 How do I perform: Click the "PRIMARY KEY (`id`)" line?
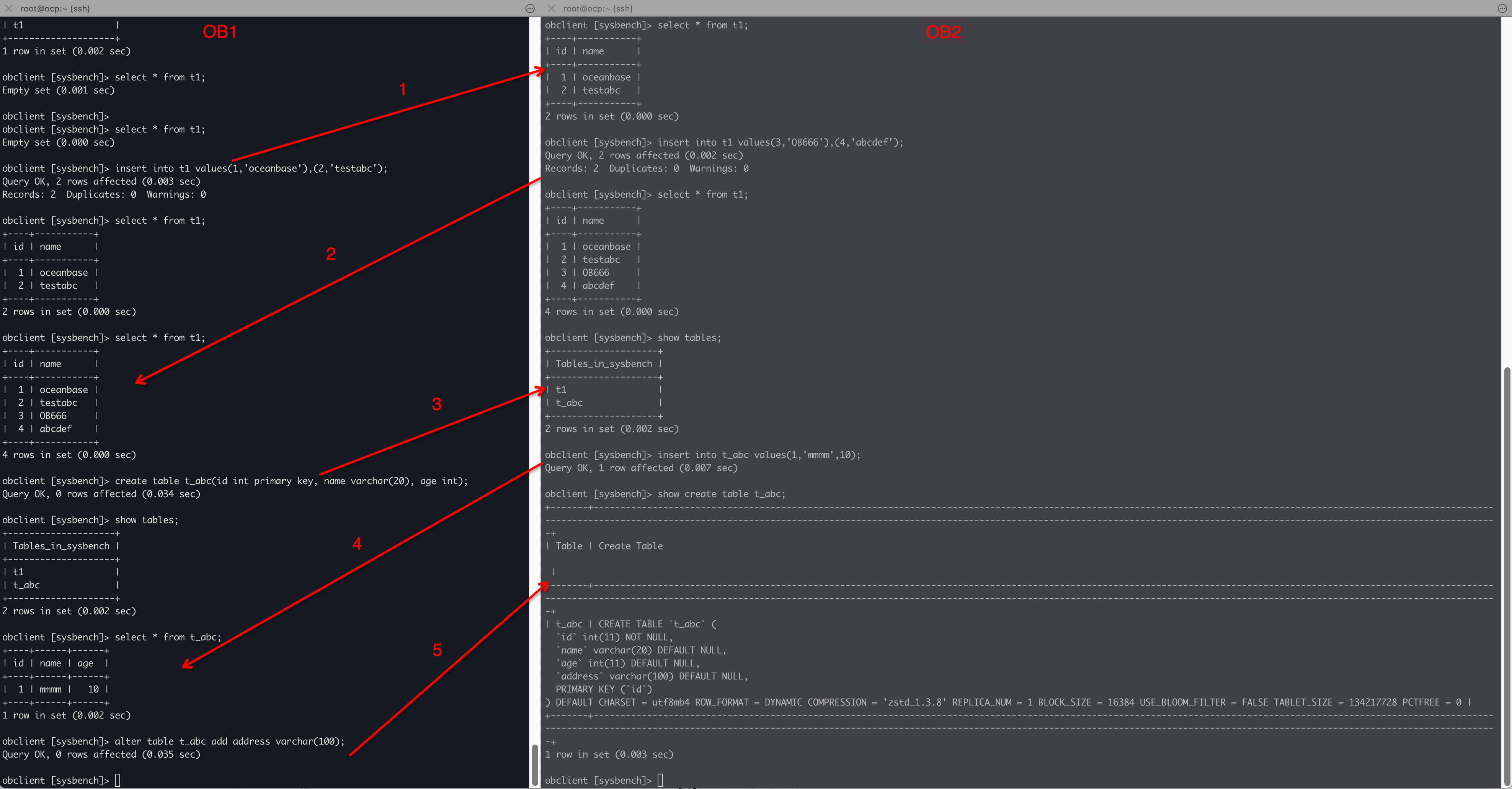[x=604, y=690]
